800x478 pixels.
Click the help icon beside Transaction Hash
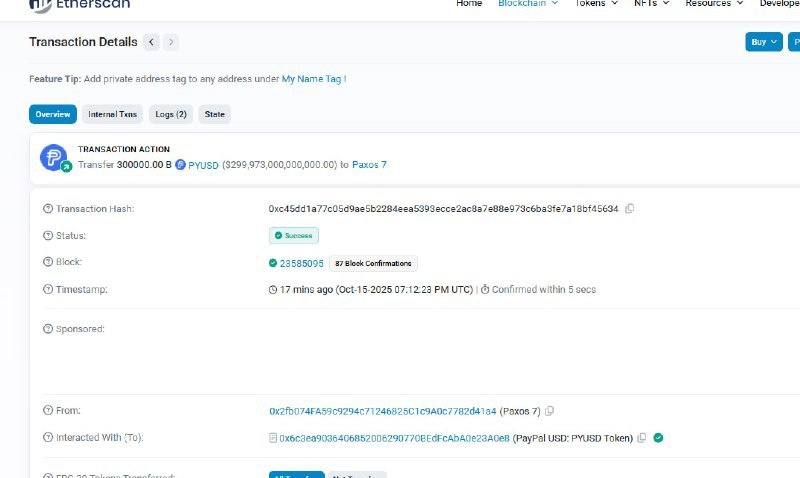coord(48,209)
